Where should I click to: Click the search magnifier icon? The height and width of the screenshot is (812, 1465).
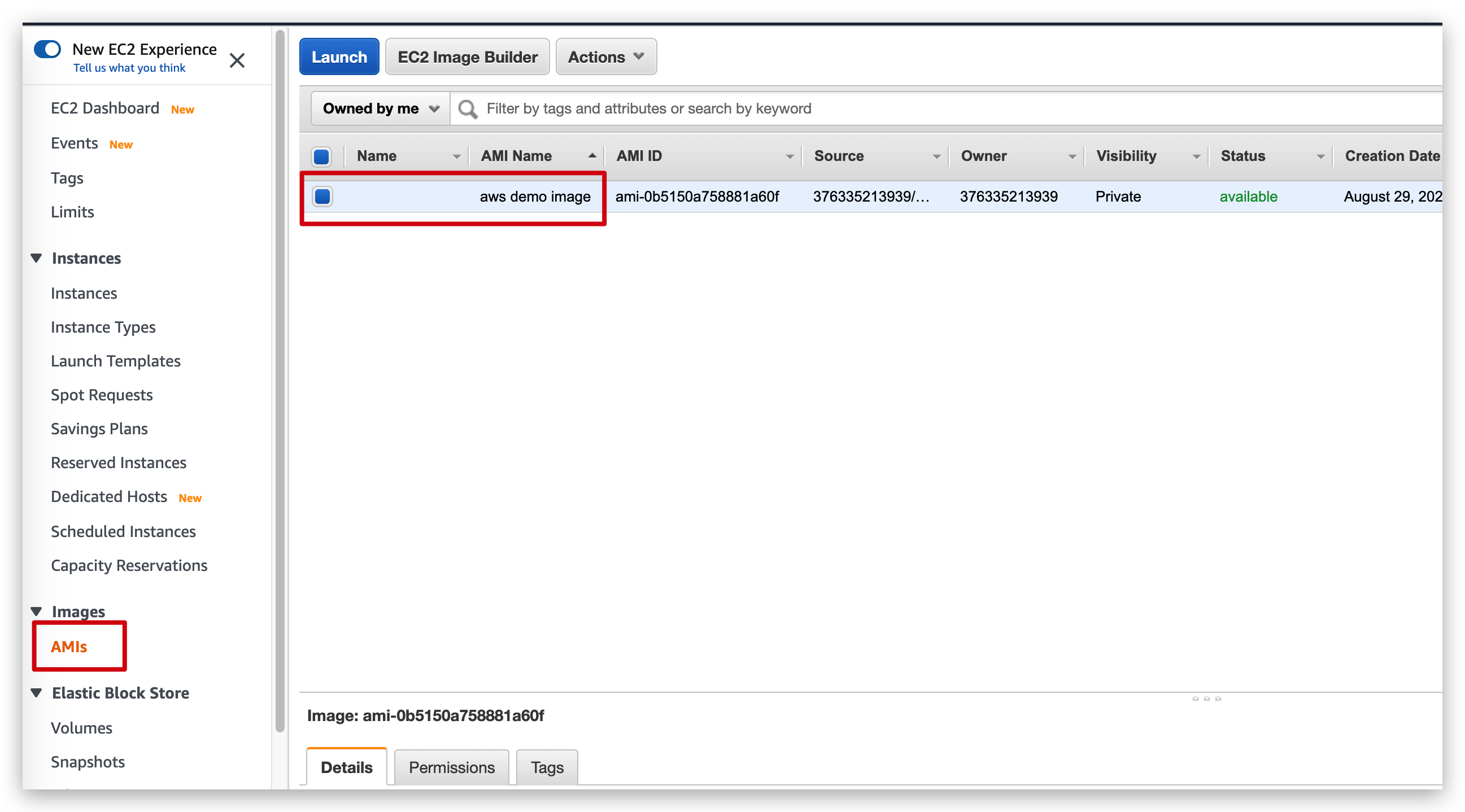[x=468, y=108]
